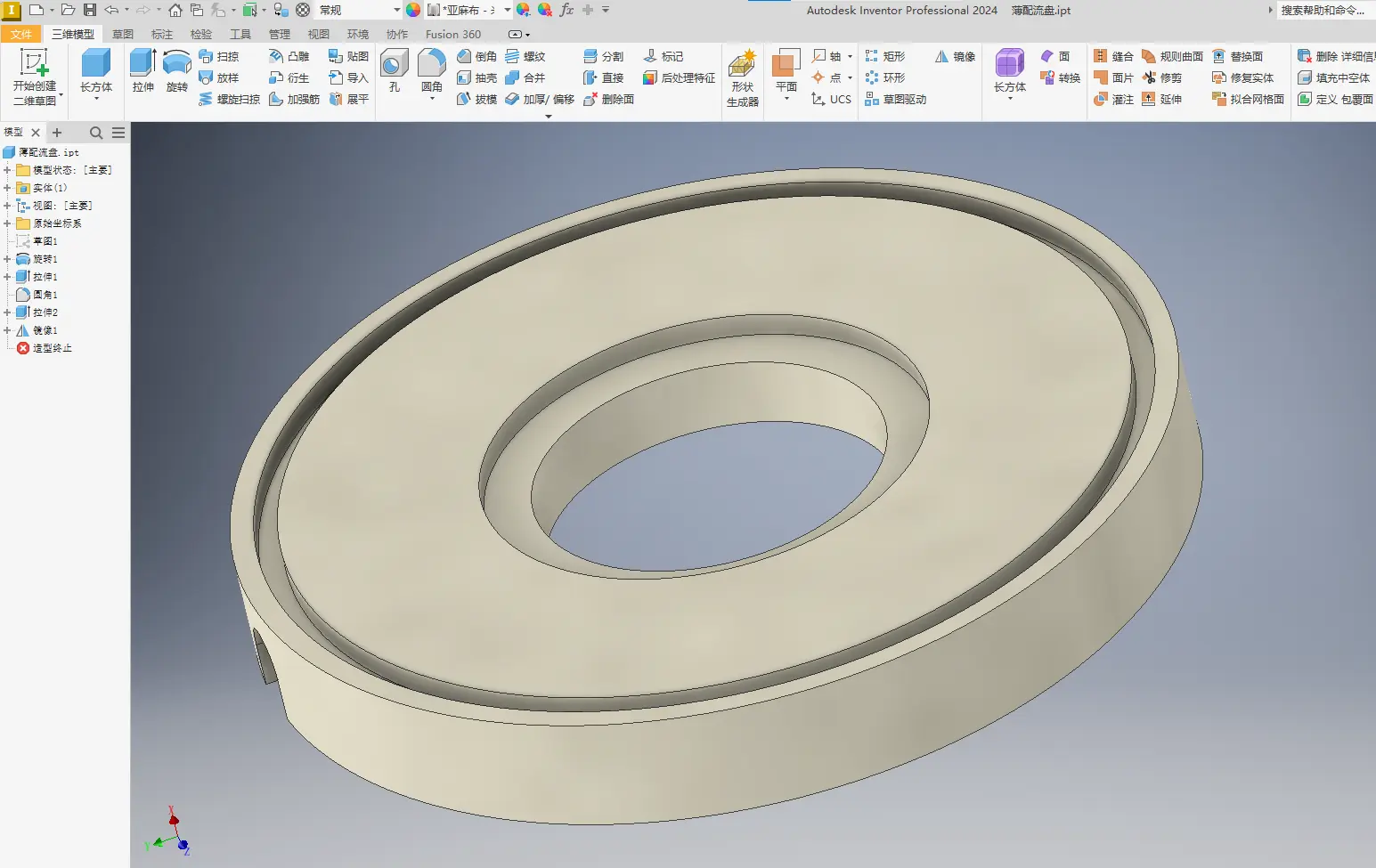This screenshot has width=1376, height=868.
Task: Open the 亚麻布 appearance dropdown
Action: tap(507, 10)
